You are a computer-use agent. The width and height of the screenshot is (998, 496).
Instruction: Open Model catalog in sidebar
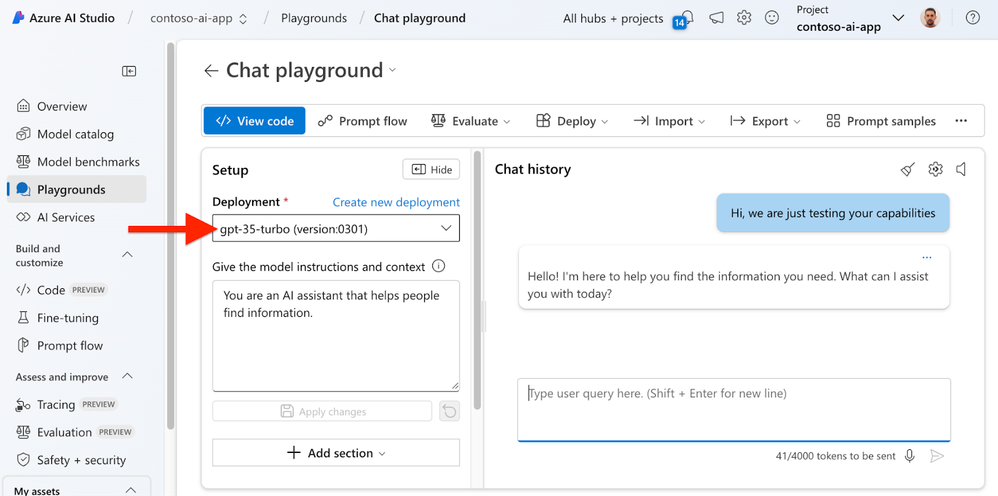(75, 134)
